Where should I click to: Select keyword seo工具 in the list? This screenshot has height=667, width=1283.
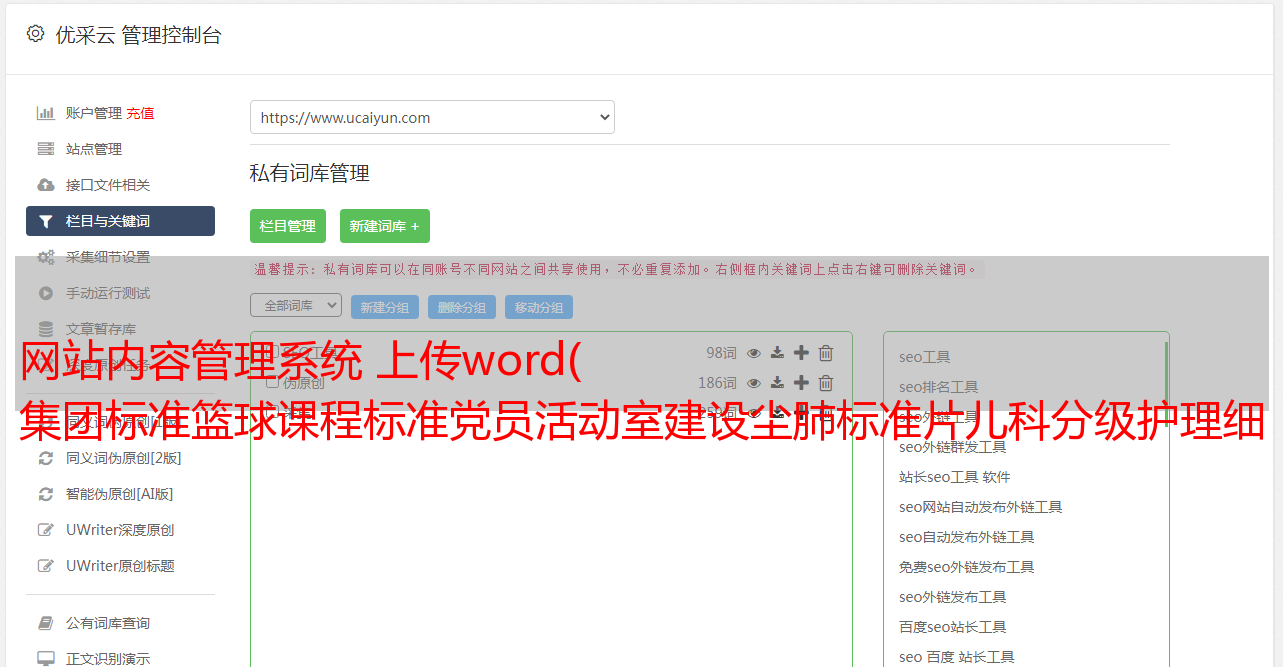925,357
